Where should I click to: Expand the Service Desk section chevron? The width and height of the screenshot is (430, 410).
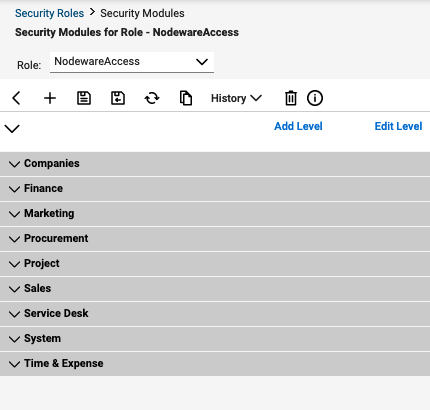coord(14,314)
